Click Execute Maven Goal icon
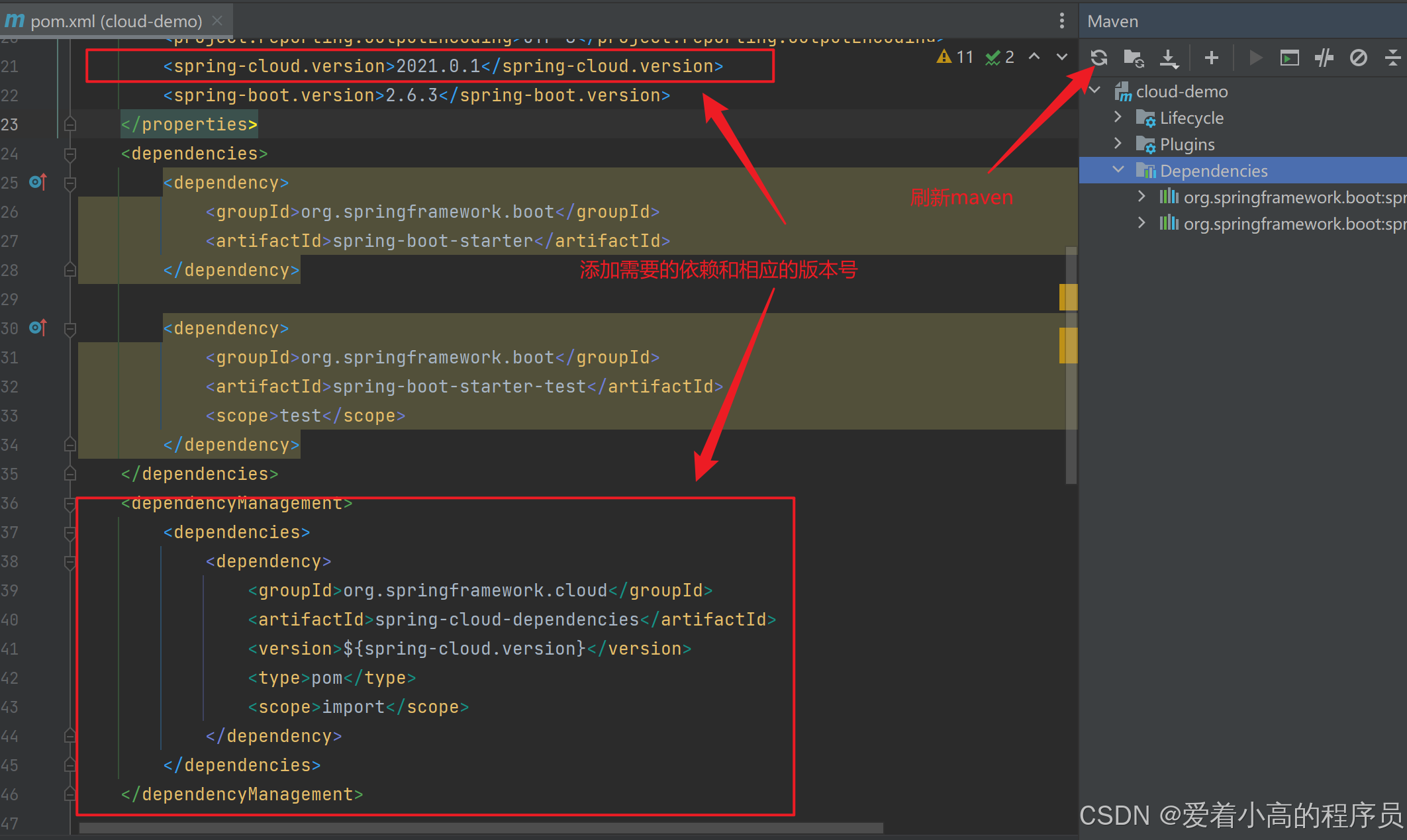 click(1288, 58)
